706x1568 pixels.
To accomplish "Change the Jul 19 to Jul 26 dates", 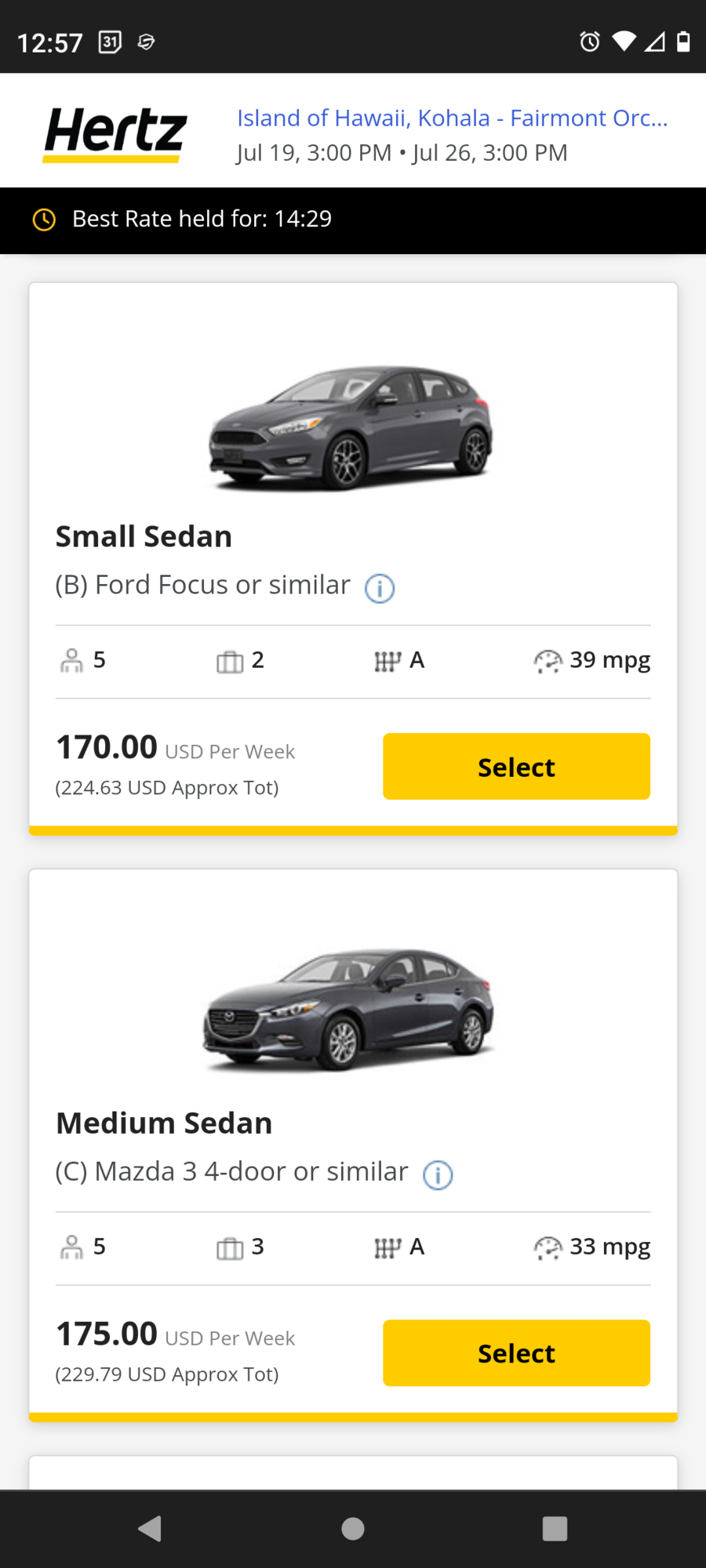I will 402,153.
